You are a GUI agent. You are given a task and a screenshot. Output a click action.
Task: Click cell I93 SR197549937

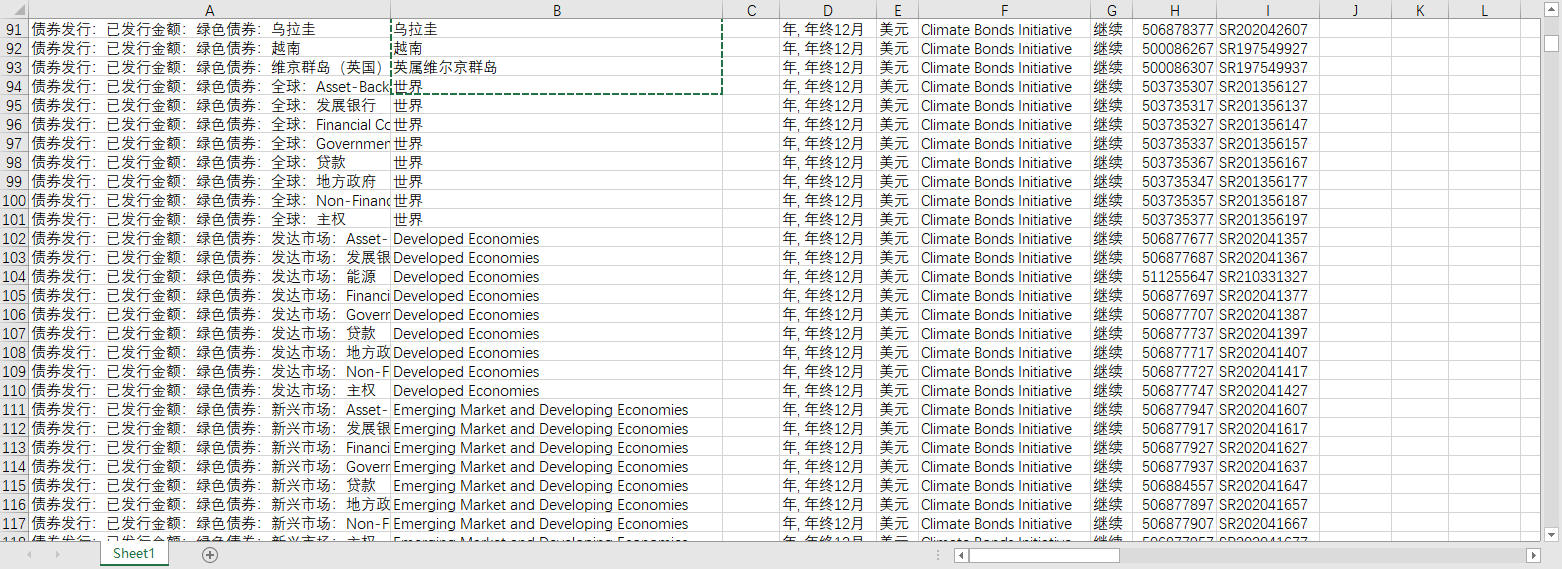(x=1267, y=68)
